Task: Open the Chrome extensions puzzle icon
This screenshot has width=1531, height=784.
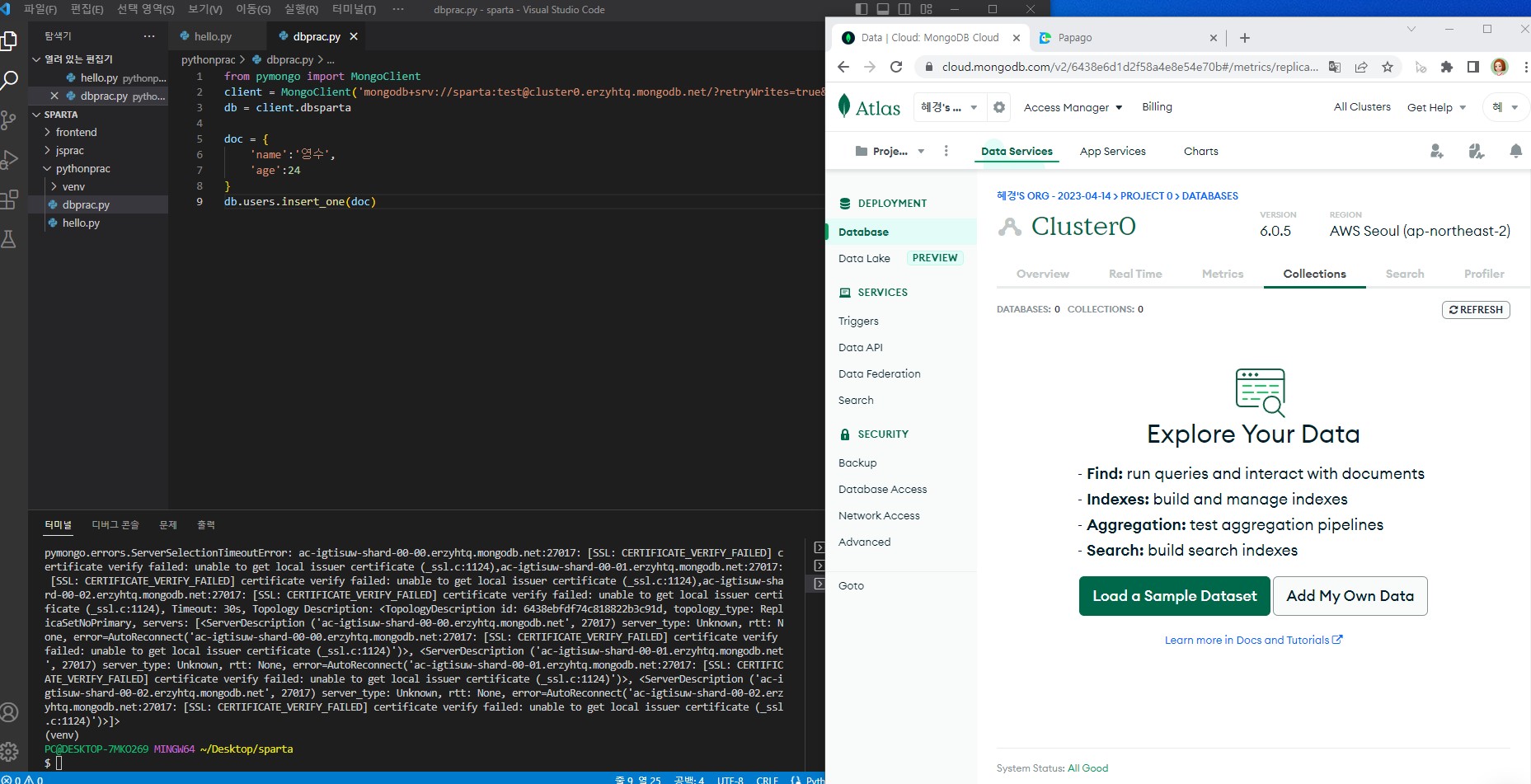Action: pos(1447,67)
